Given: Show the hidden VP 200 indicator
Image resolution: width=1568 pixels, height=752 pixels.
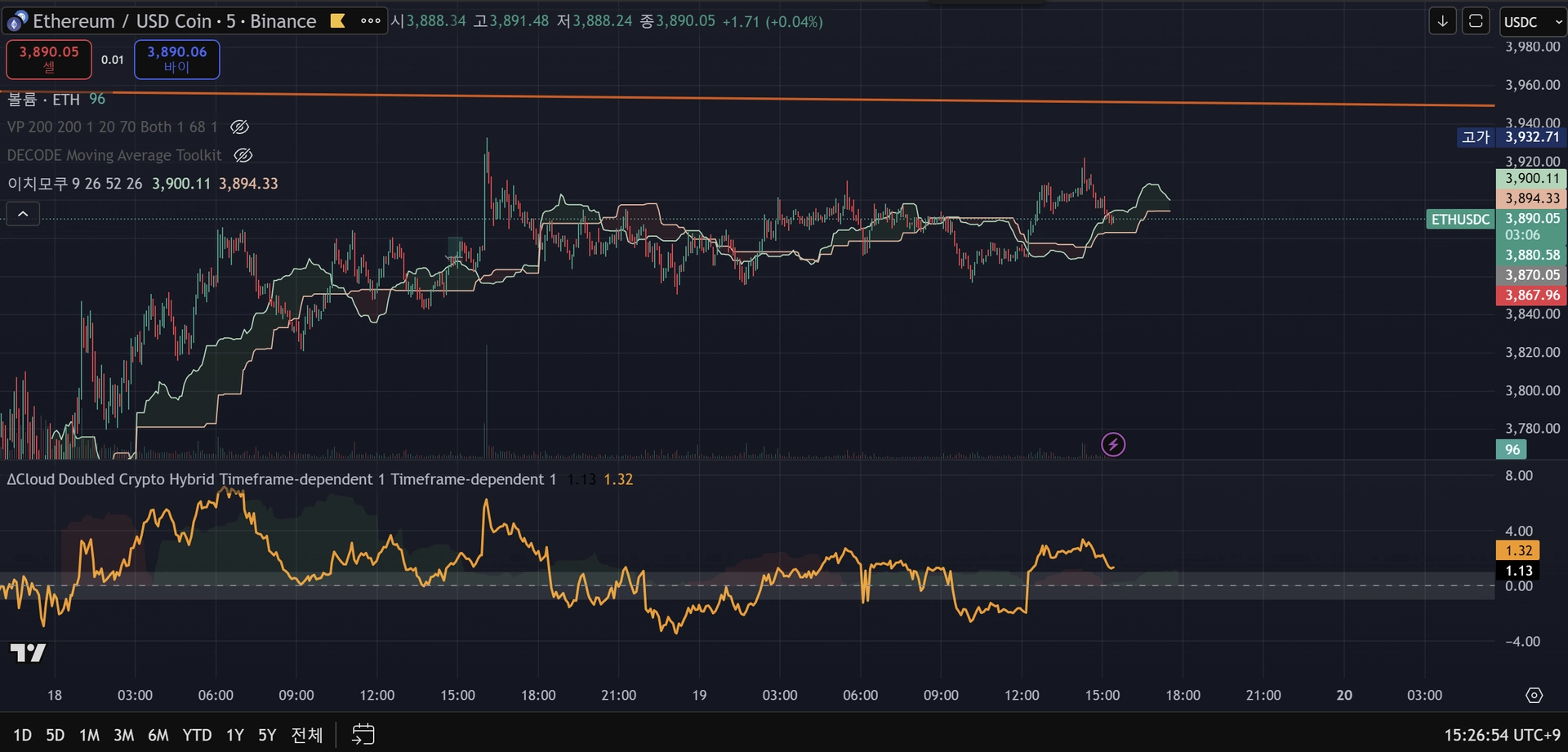Looking at the screenshot, I should [239, 127].
